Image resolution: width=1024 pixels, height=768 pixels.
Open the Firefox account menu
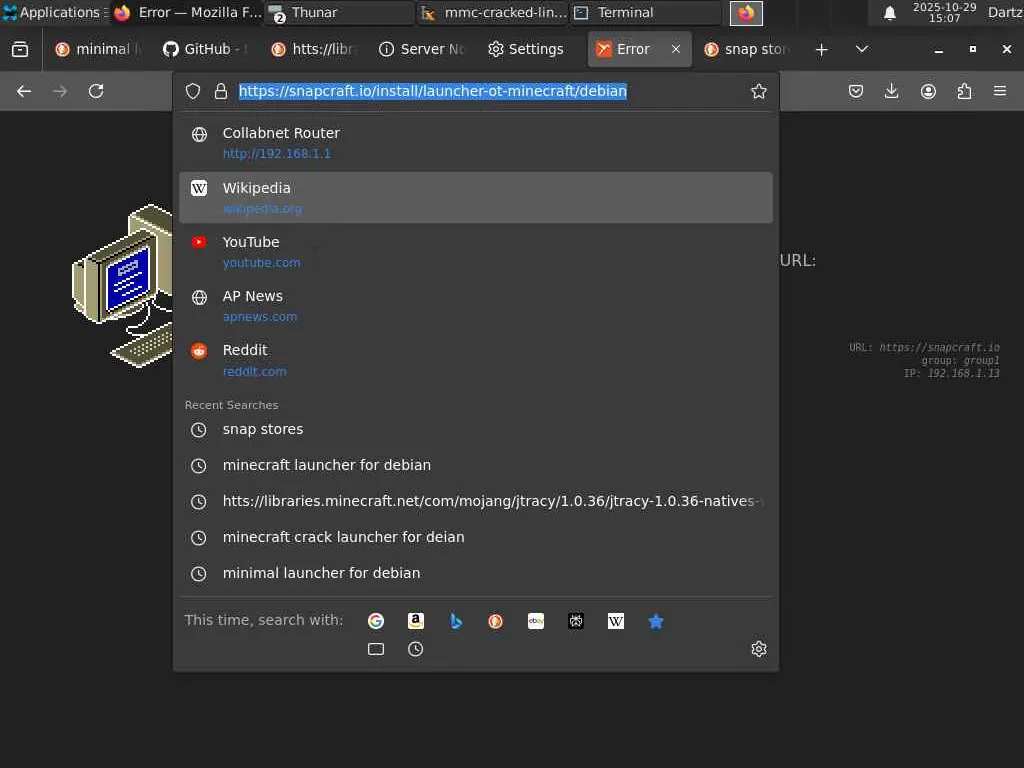click(928, 91)
